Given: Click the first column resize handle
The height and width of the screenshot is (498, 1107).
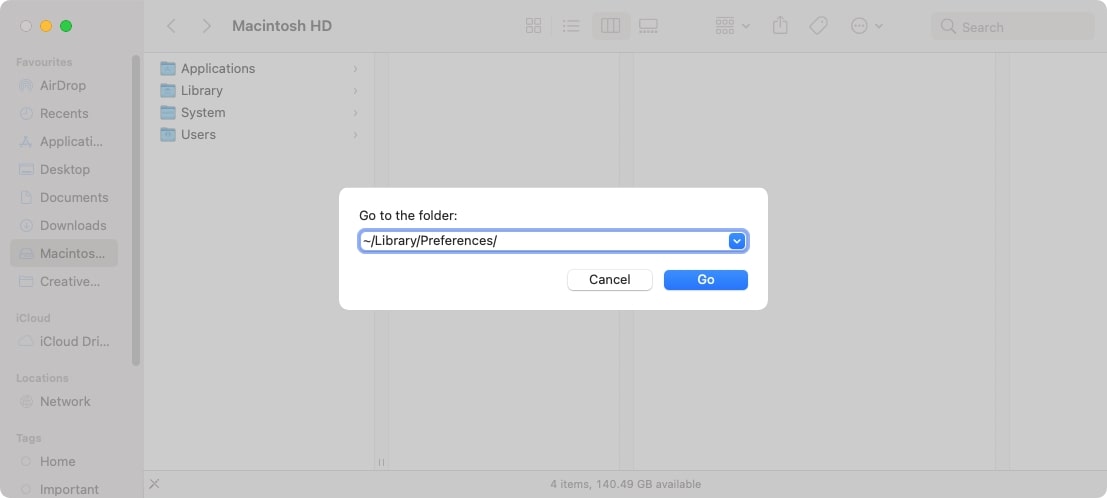Looking at the screenshot, I should point(381,463).
